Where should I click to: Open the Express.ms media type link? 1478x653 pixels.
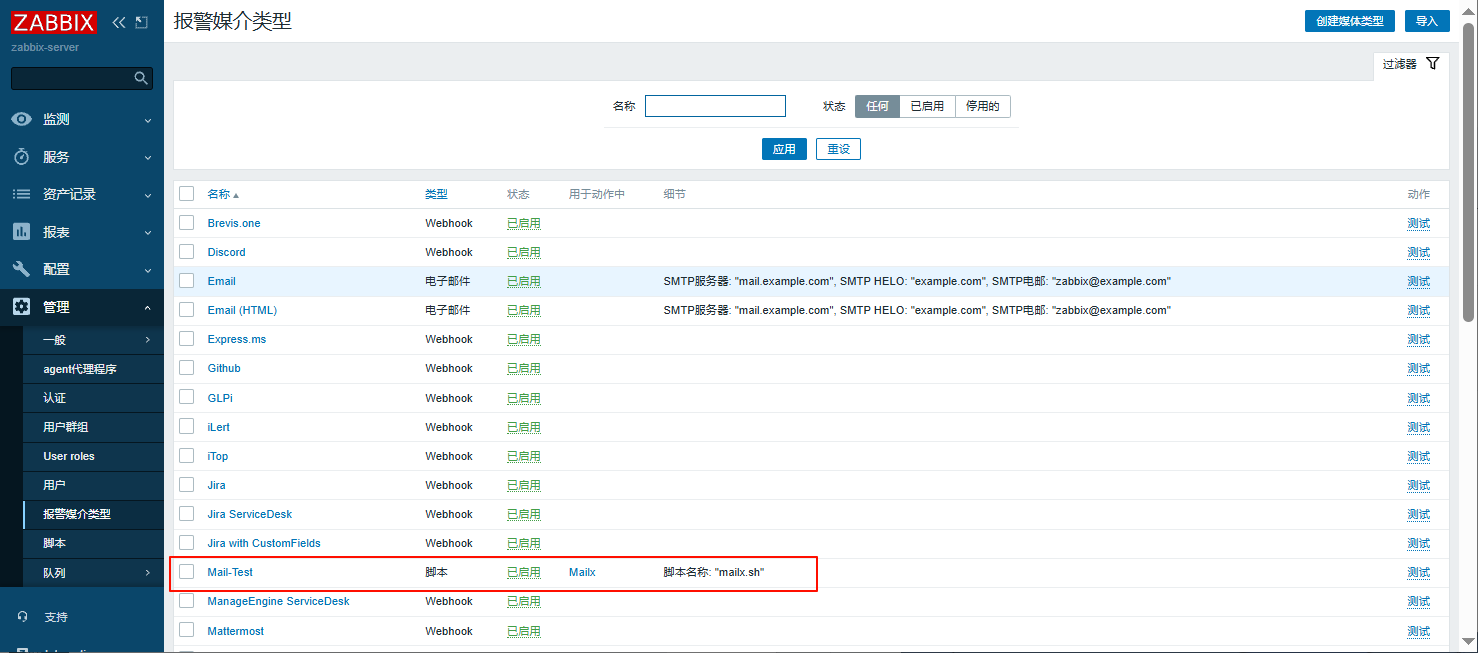[237, 339]
